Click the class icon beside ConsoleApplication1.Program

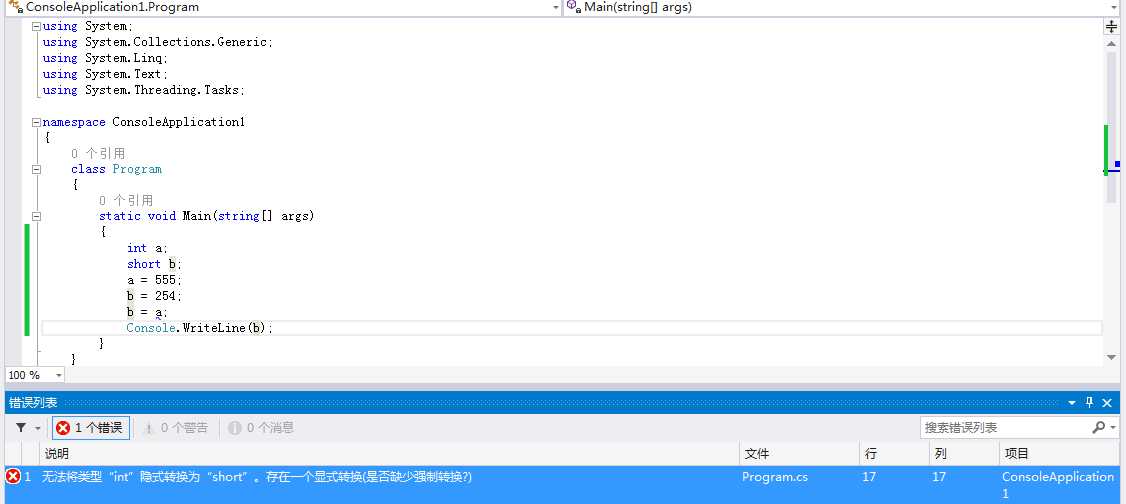[15, 7]
